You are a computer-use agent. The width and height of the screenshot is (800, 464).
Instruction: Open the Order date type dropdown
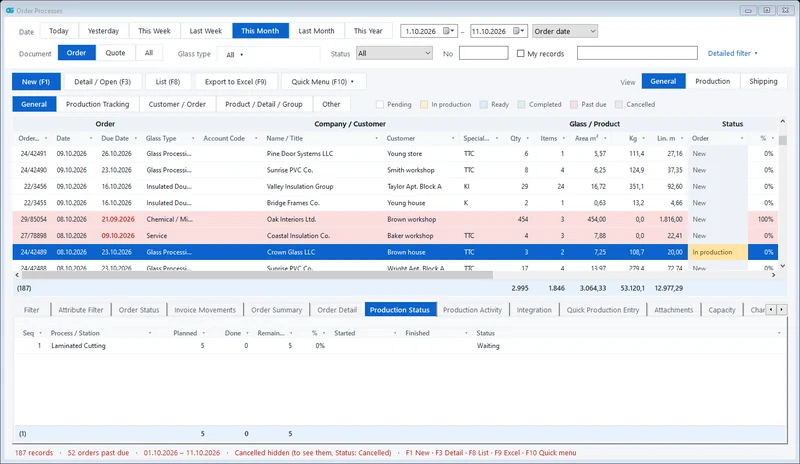(565, 31)
